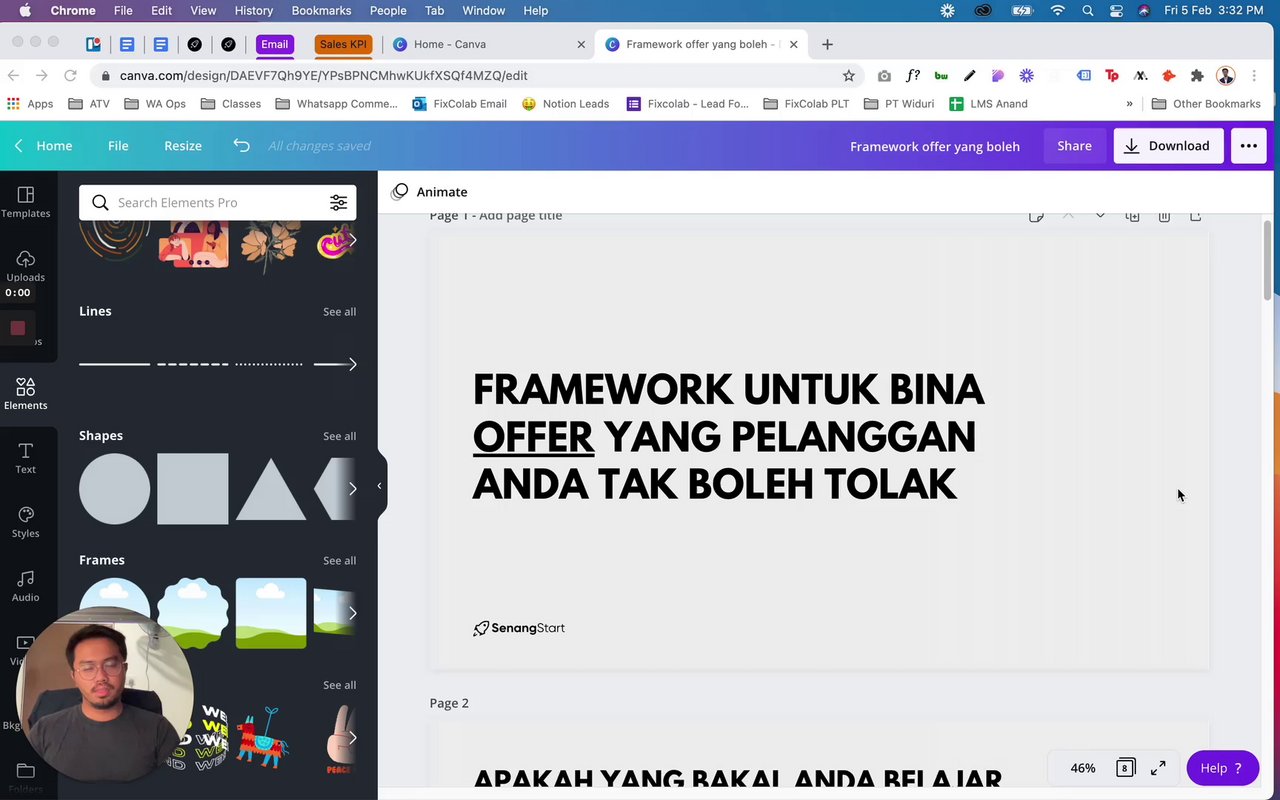Open the Folders sidebar panel

[26, 776]
